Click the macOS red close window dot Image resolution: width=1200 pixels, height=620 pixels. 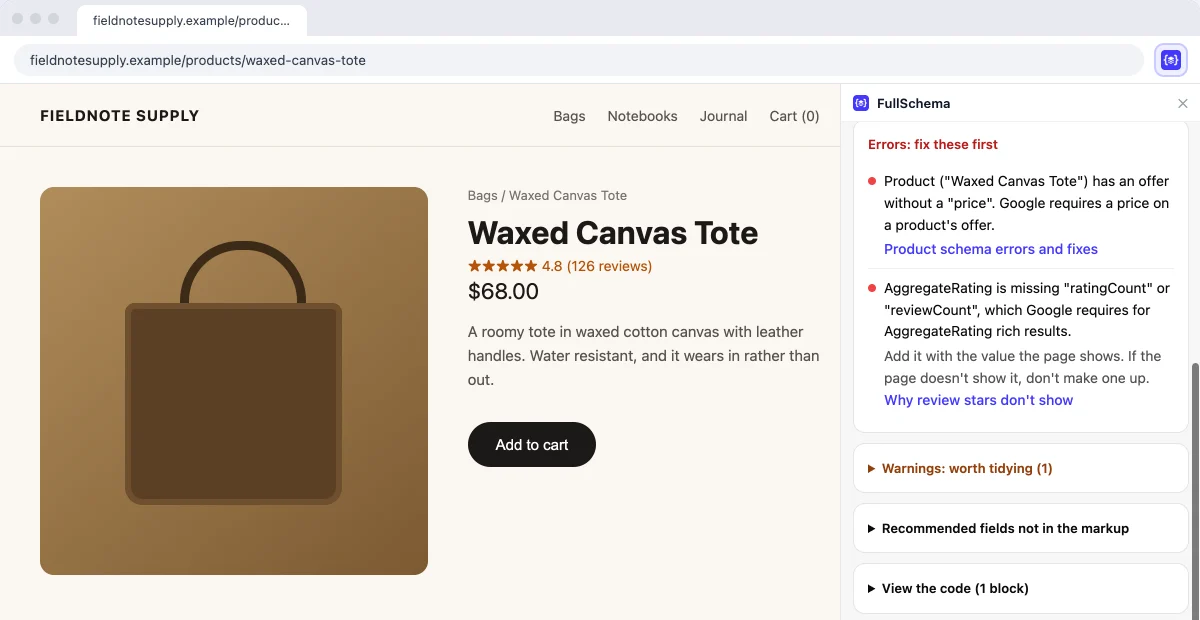(18, 19)
